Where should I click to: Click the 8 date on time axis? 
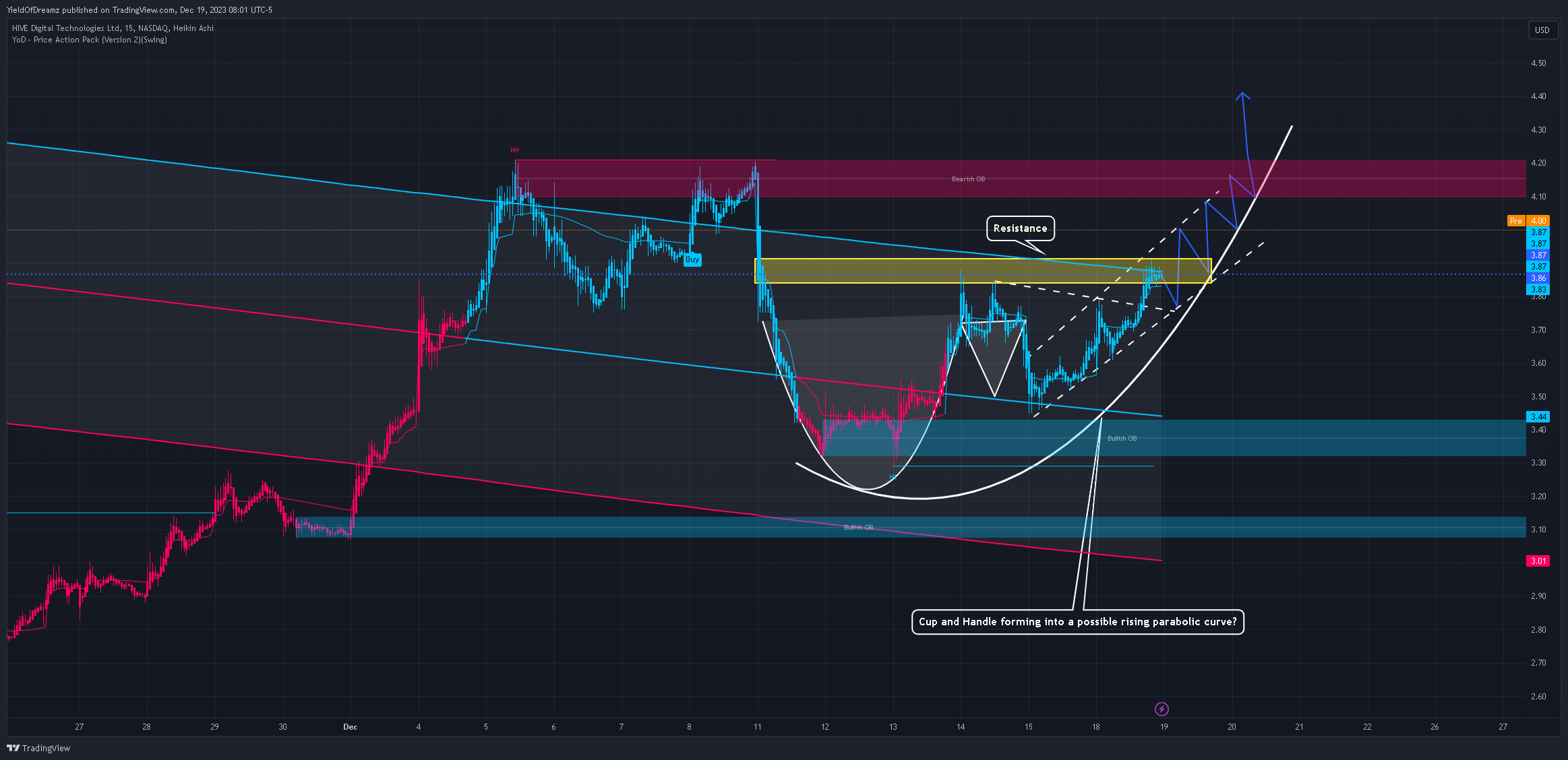click(689, 727)
